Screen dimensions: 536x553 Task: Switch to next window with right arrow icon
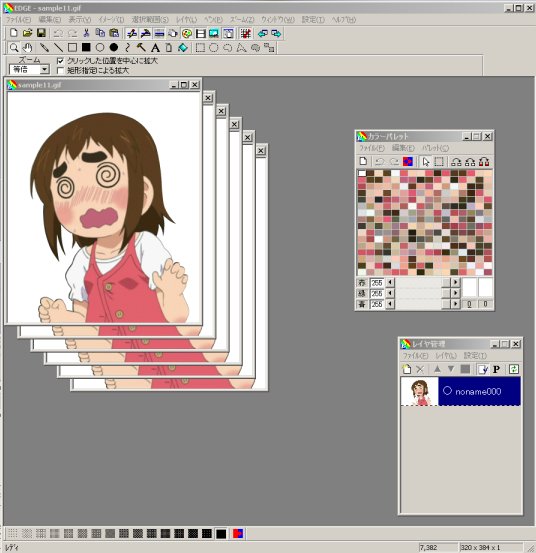[x=276, y=34]
